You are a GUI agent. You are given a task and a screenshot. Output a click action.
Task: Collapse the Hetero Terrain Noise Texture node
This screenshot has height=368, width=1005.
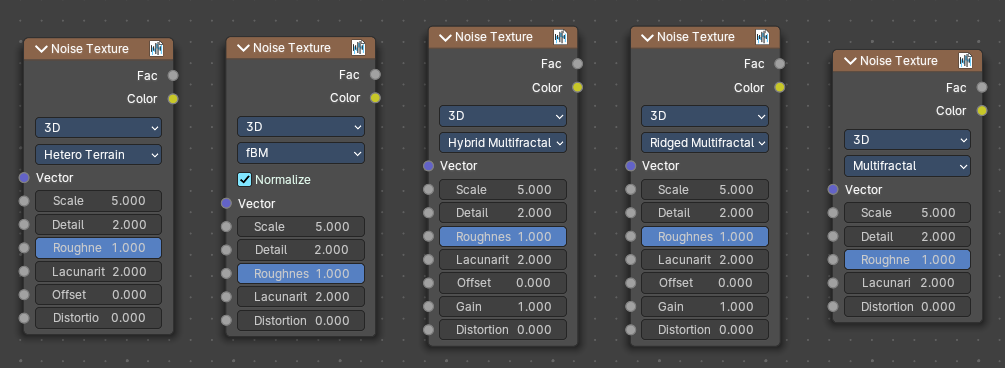pos(42,49)
